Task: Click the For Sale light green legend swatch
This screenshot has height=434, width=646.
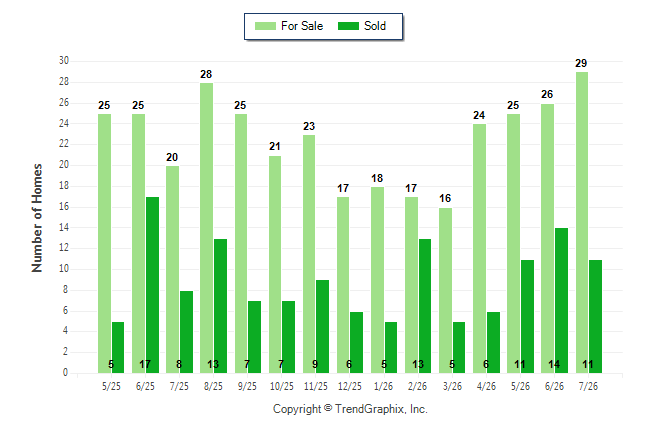Action: 265,26
